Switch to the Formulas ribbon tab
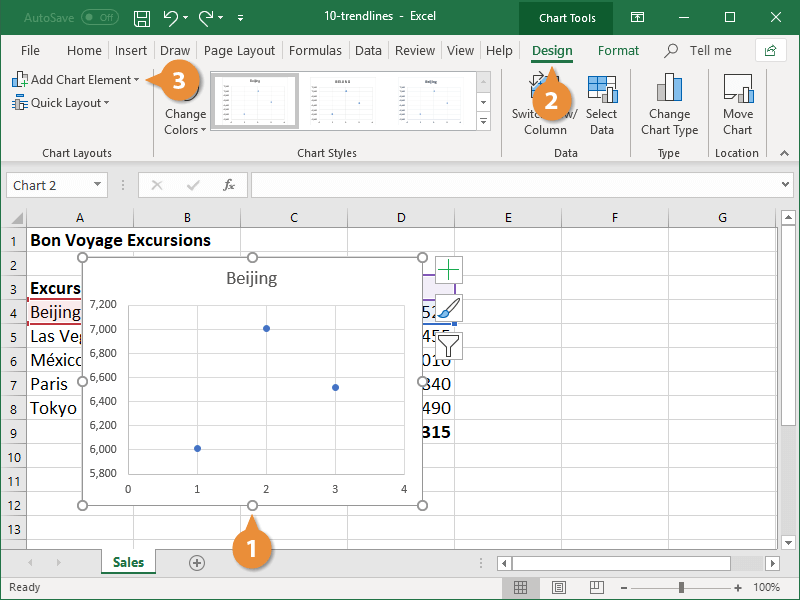The image size is (800, 600). [315, 50]
